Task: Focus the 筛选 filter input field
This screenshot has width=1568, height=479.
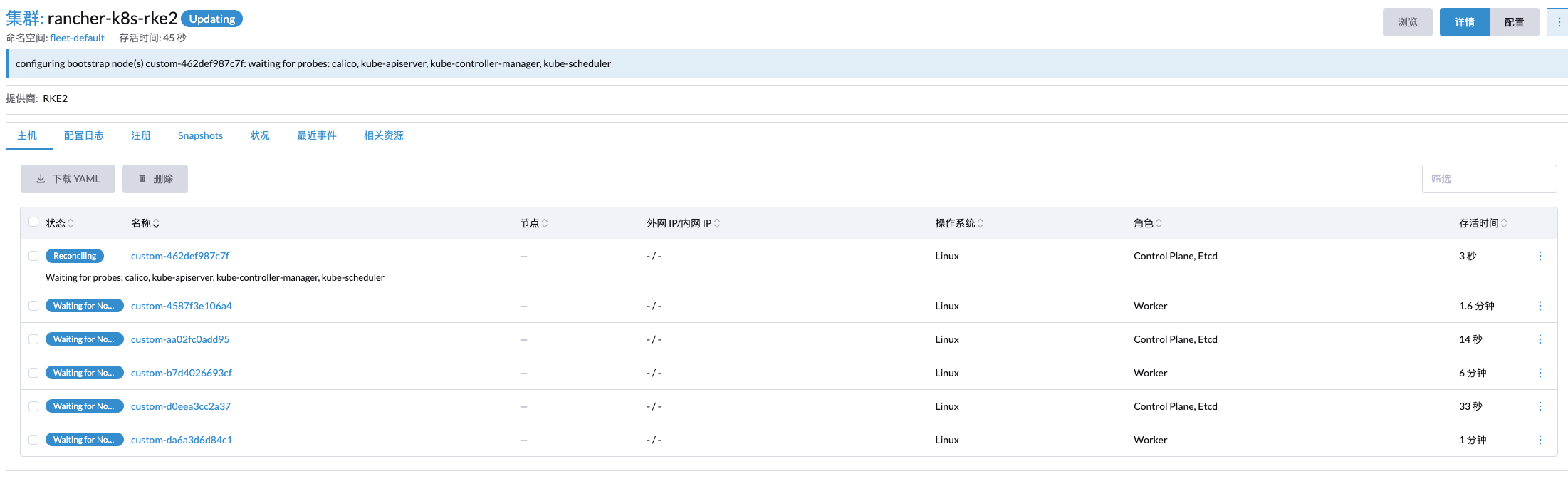Action: [x=1489, y=179]
